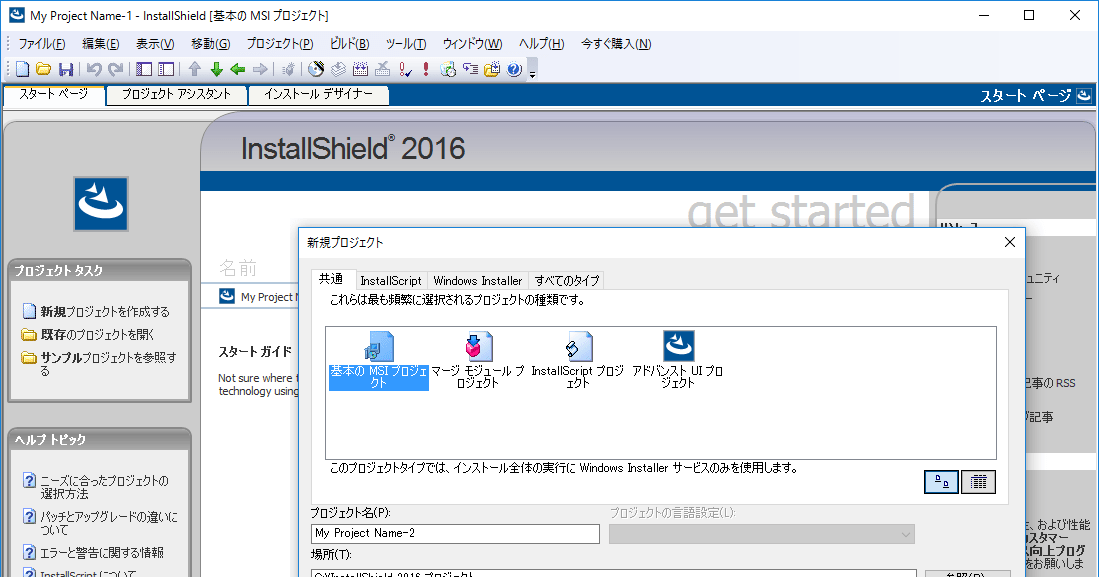
Task: Click the folder-with-overlay icon beside Help
Action: pyautogui.click(x=492, y=69)
